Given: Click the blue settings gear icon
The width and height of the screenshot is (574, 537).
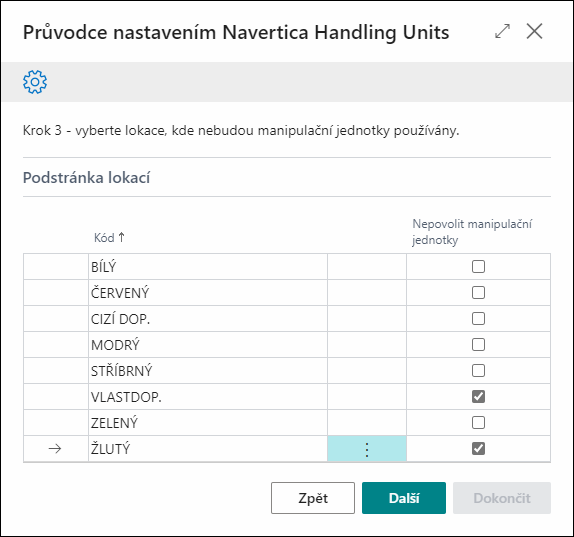Looking at the screenshot, I should [x=35, y=82].
